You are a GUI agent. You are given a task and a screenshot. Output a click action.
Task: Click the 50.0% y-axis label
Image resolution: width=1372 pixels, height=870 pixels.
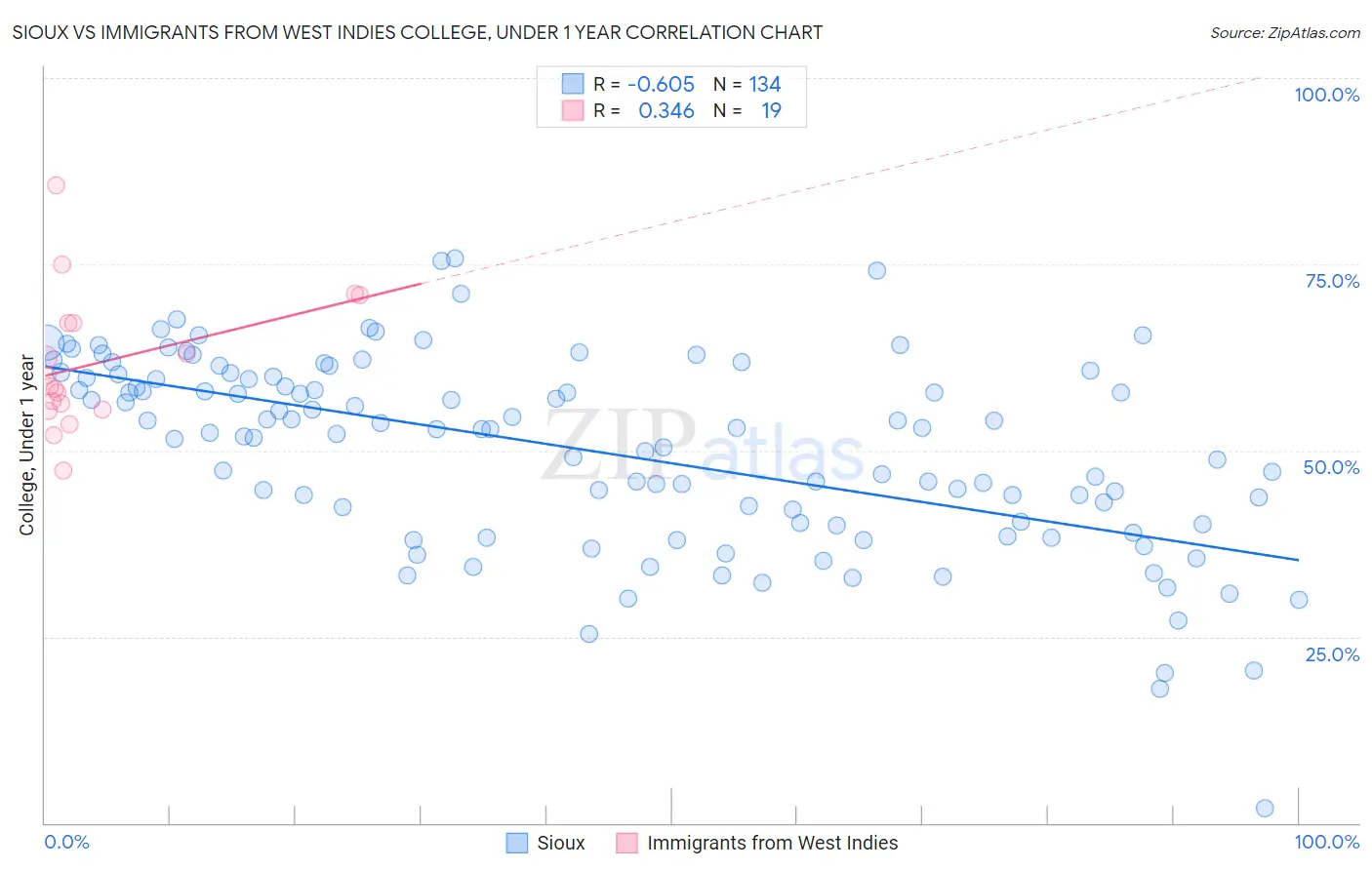1331,467
